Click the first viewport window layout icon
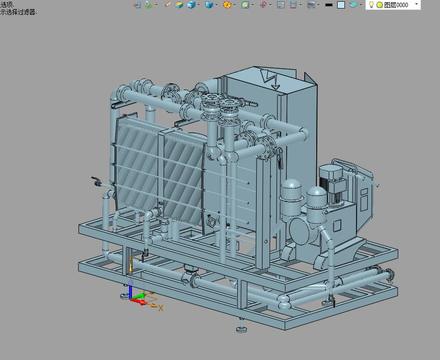Viewport: 440px width, 360px height. [281, 5]
